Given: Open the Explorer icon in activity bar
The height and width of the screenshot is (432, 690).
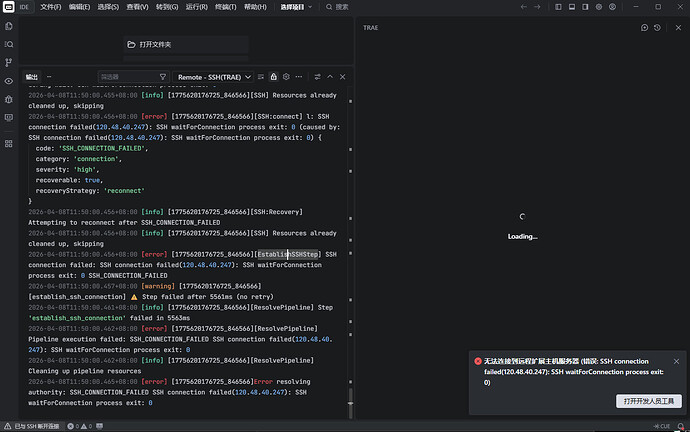Looking at the screenshot, I should 9,27.
